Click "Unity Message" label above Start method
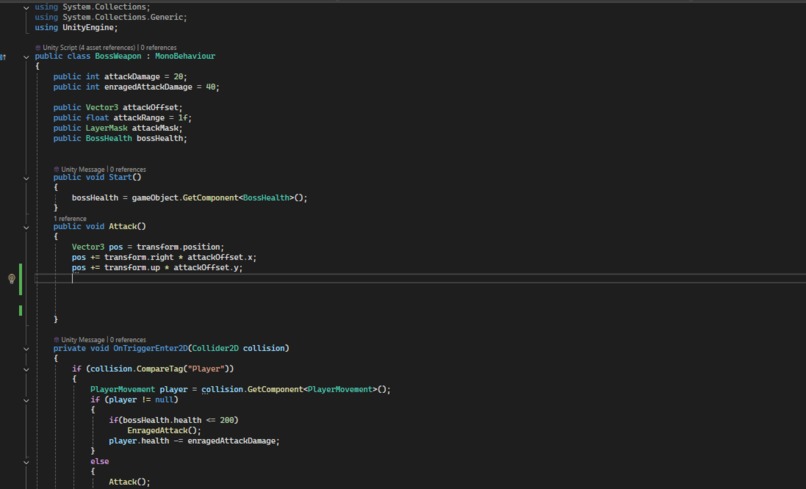This screenshot has height=489, width=806. (x=83, y=169)
